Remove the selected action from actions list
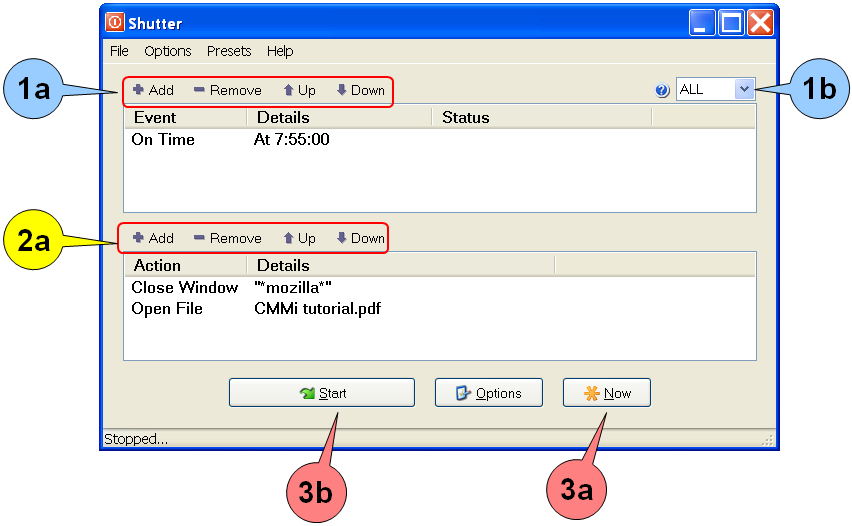The height and width of the screenshot is (526, 852). pos(228,238)
